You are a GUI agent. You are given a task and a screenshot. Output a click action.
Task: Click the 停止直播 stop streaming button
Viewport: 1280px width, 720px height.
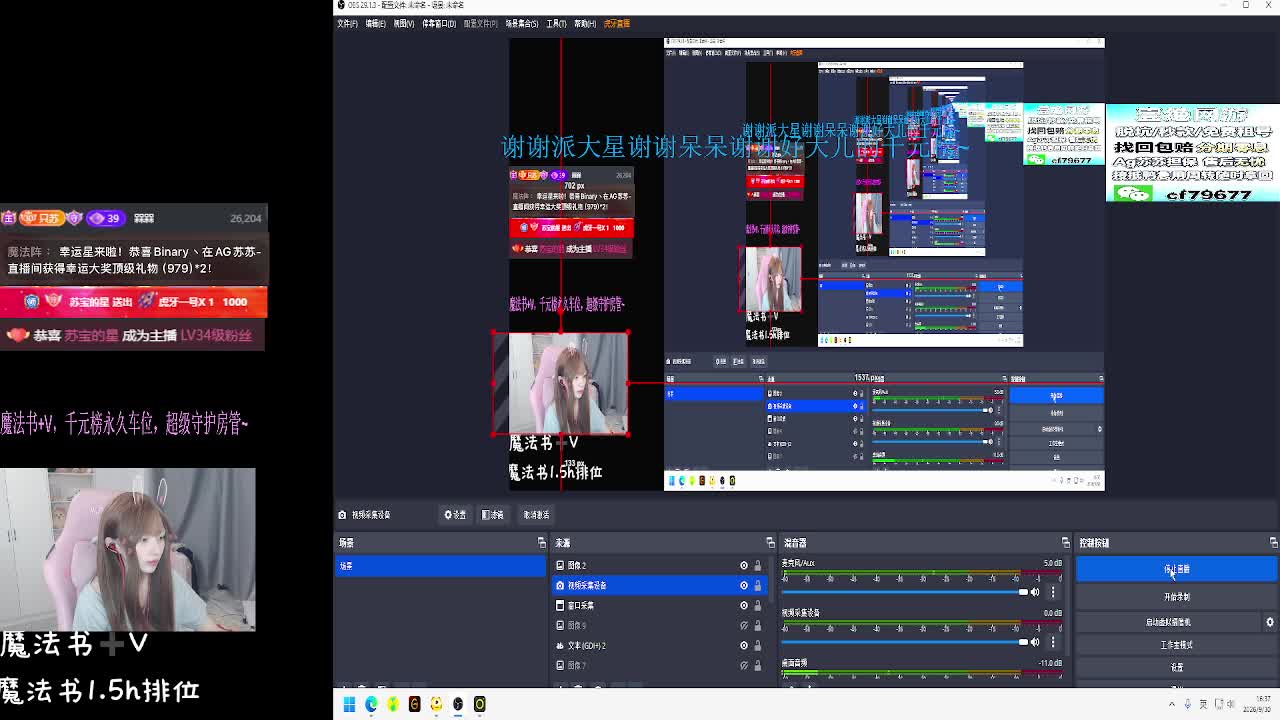(x=1177, y=569)
